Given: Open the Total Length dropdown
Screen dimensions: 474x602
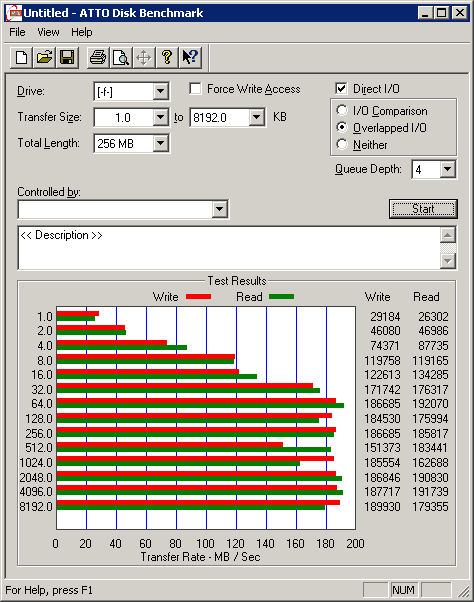Looking at the screenshot, I should coord(160,143).
